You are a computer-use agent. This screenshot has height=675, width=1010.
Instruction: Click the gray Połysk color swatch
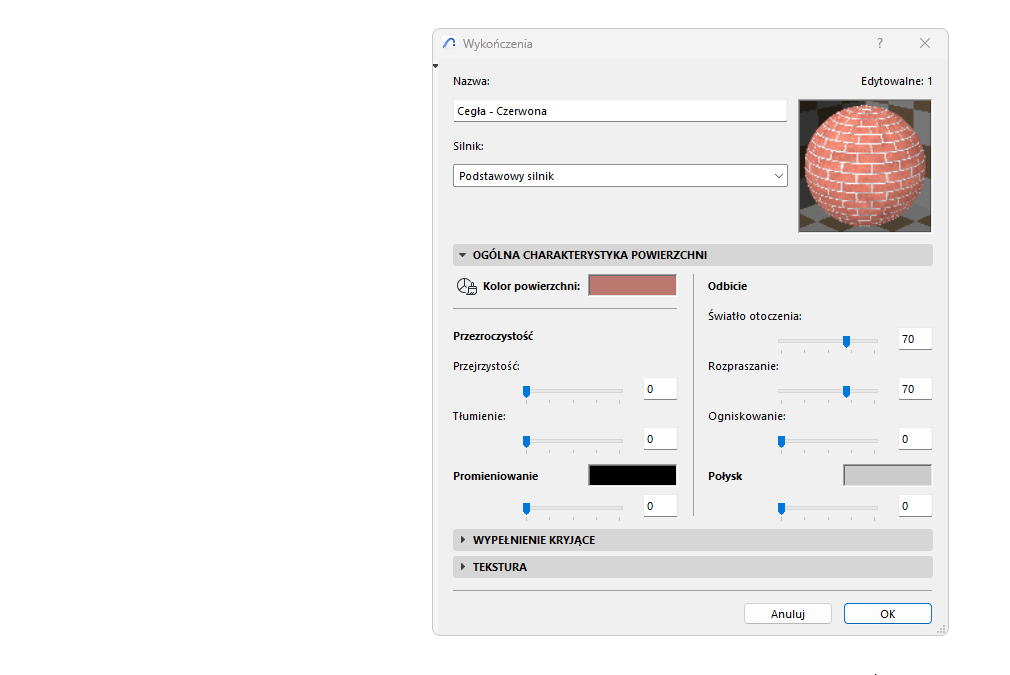[886, 474]
